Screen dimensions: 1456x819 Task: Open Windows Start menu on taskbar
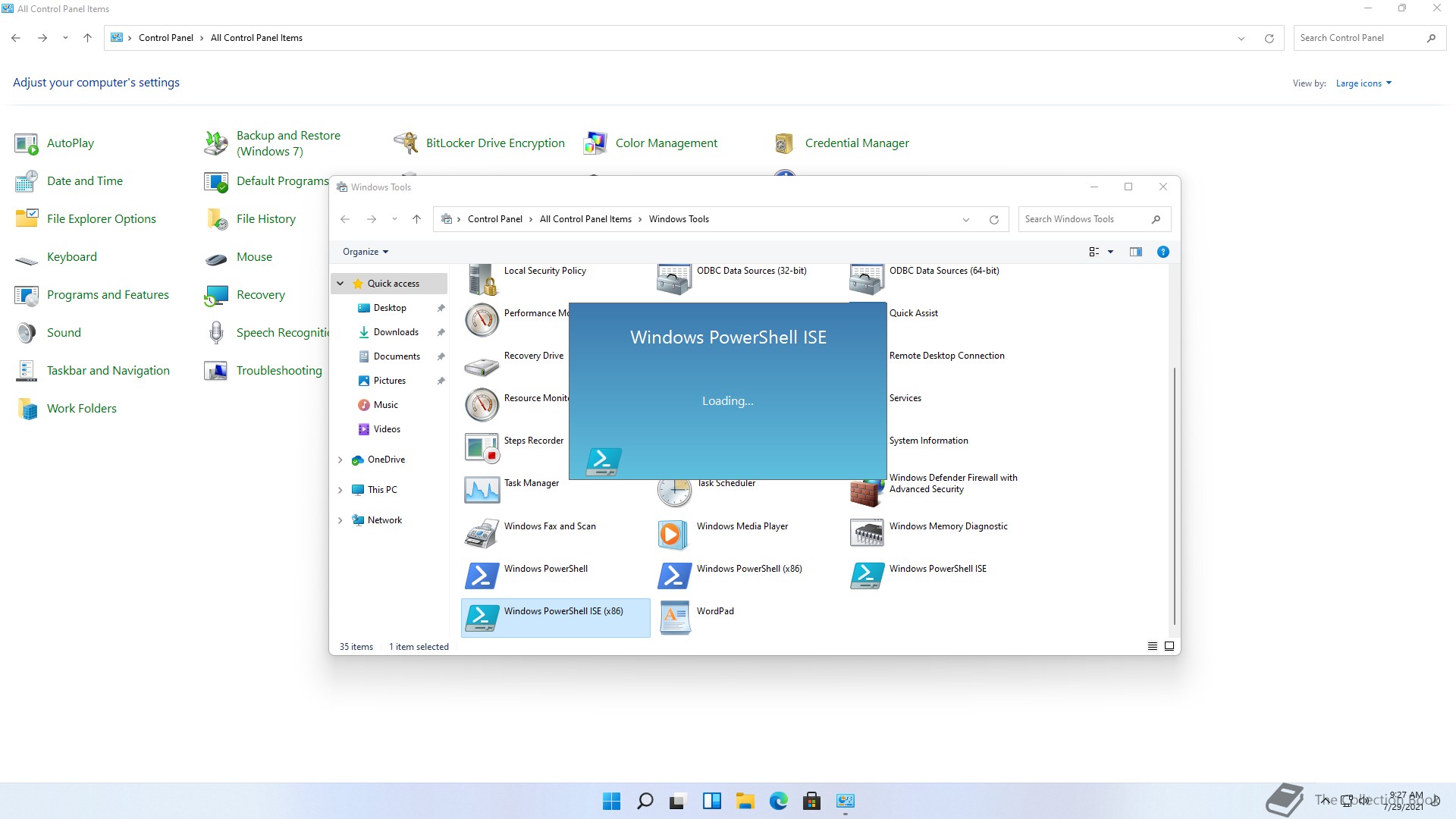(x=611, y=801)
